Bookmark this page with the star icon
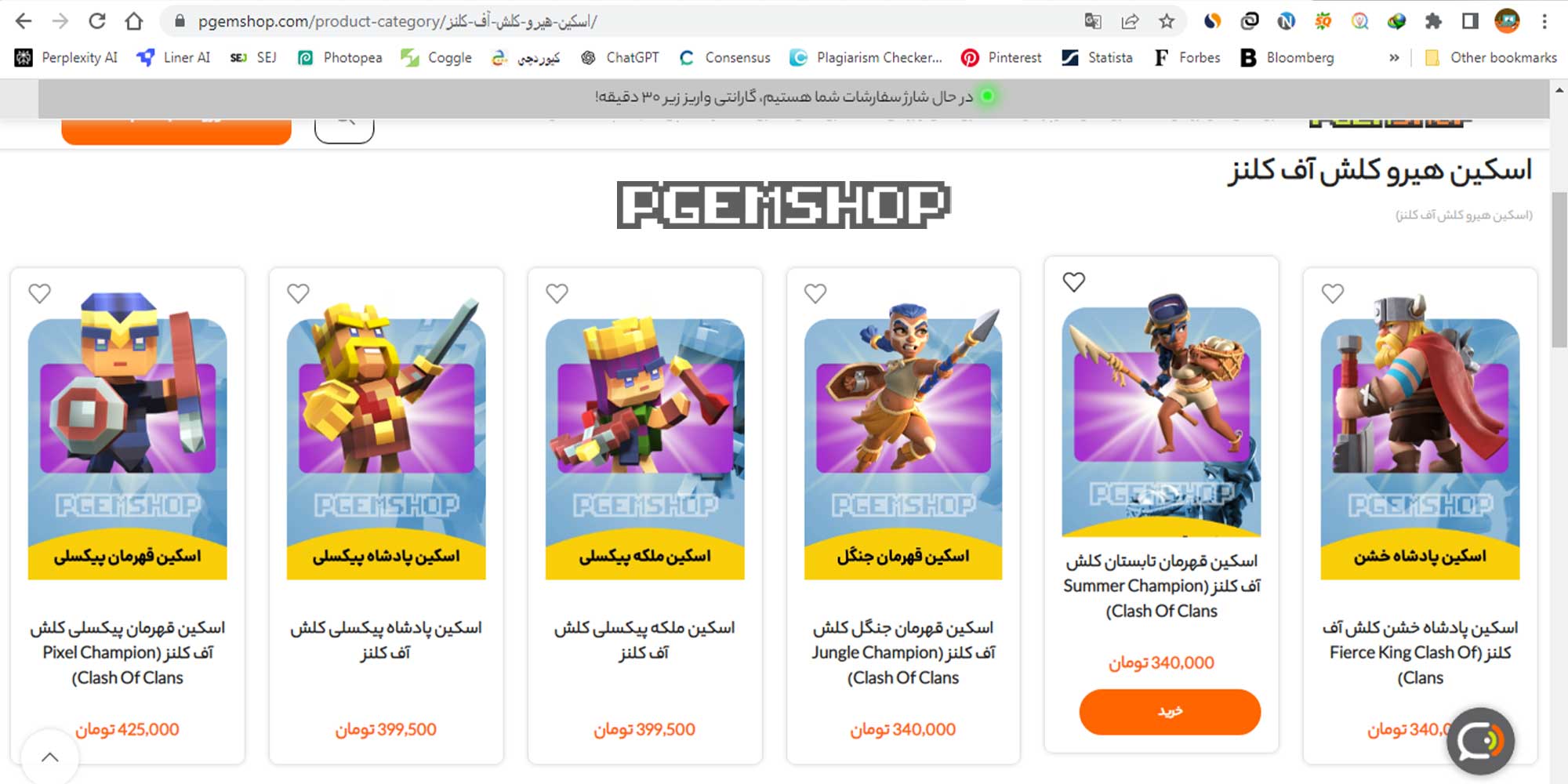This screenshot has height=784, width=1568. point(1167,21)
